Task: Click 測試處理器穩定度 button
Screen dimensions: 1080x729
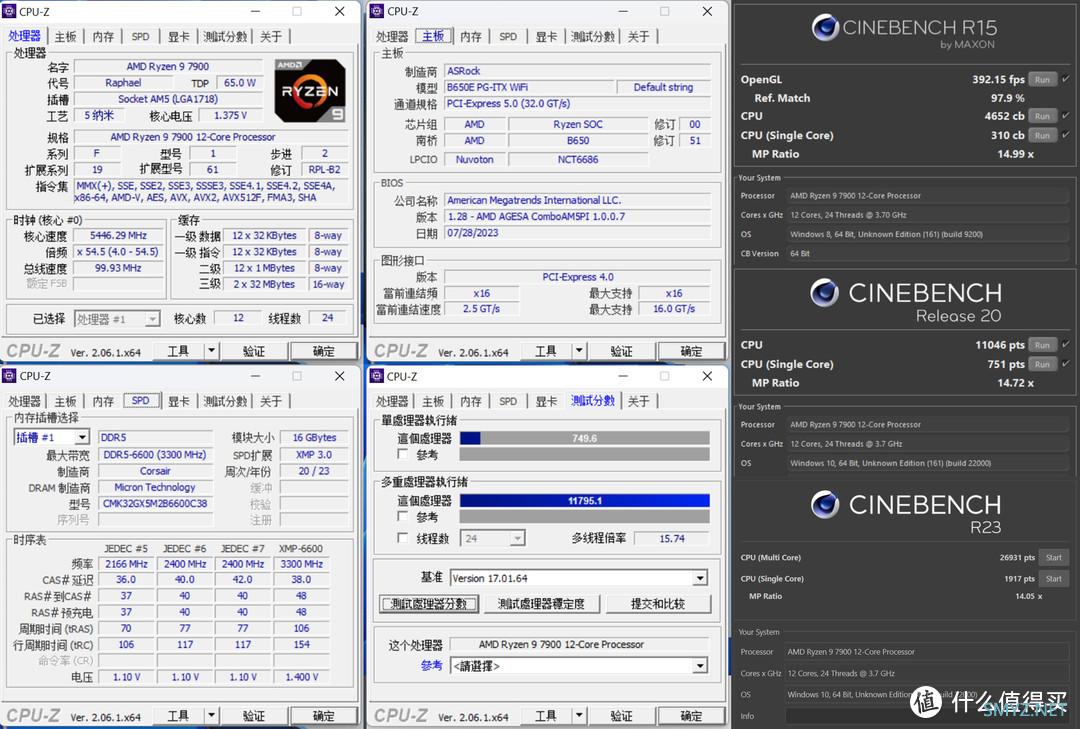Action: [x=541, y=604]
